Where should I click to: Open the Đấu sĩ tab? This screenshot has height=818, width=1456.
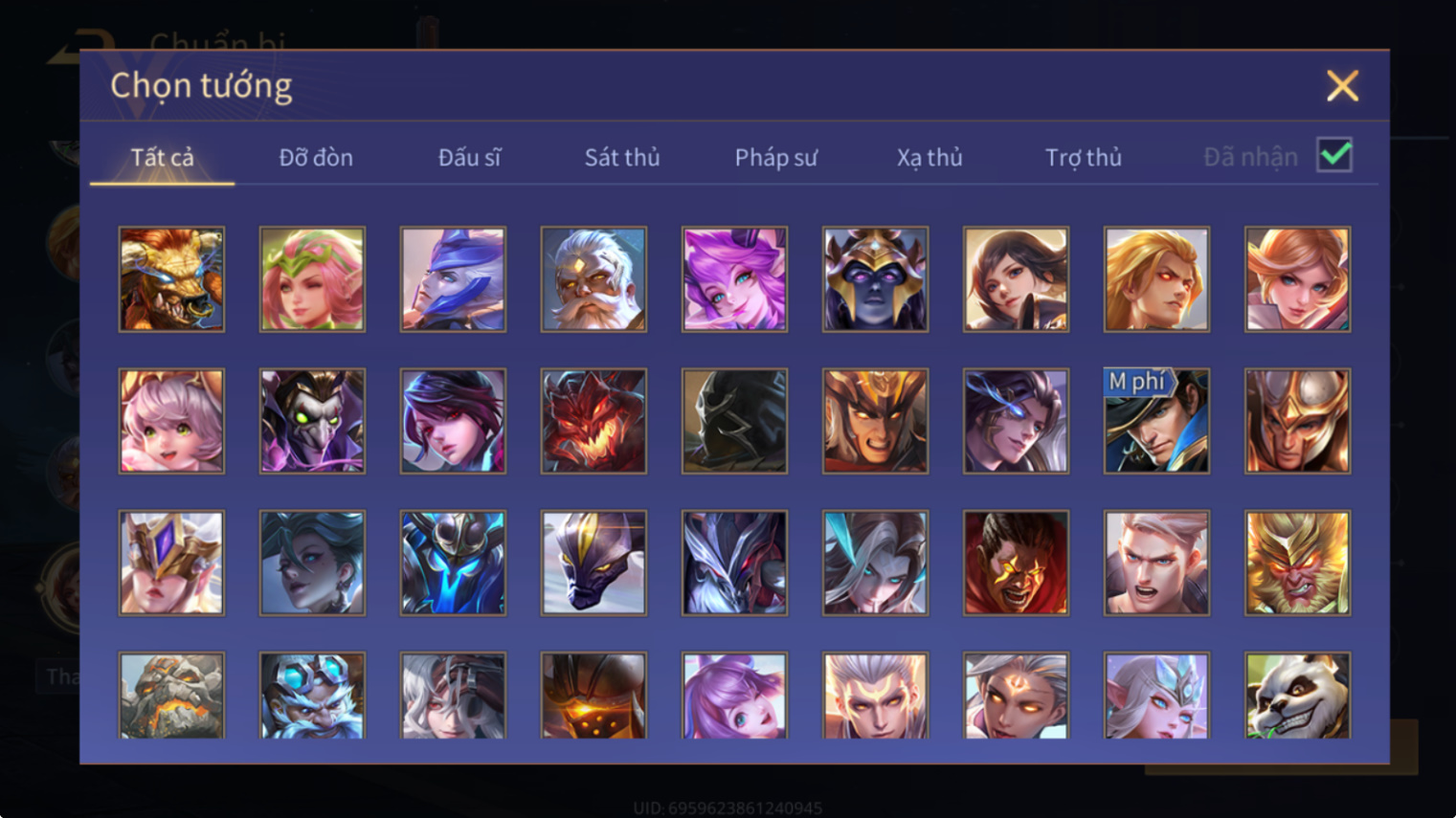pyautogui.click(x=469, y=157)
